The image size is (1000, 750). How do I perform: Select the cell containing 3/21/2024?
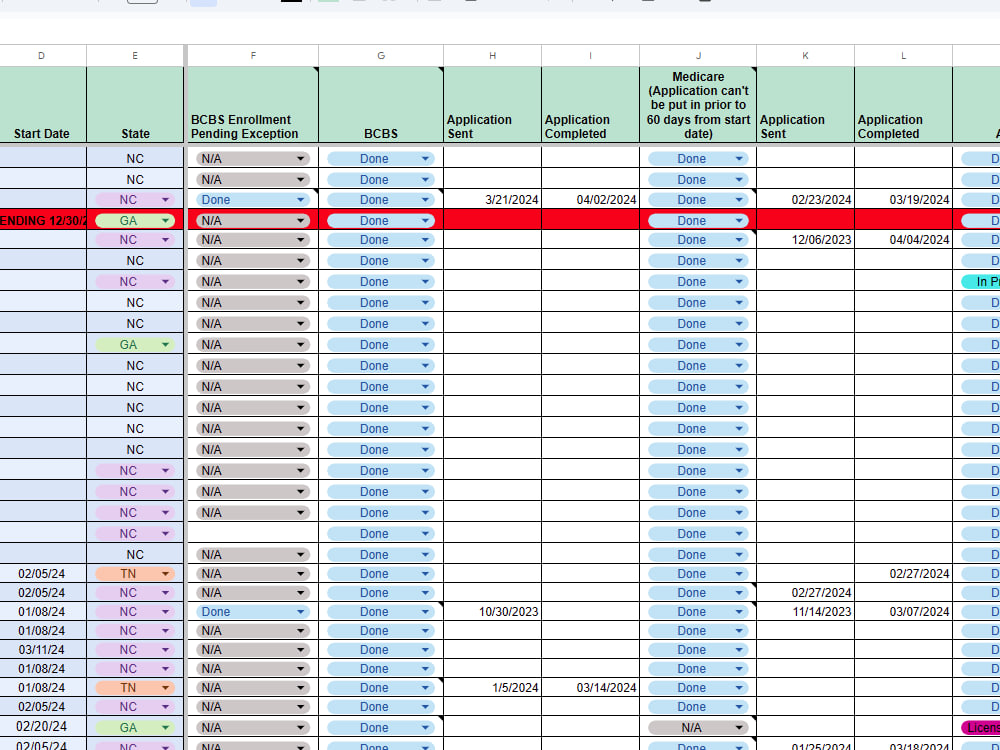point(492,200)
